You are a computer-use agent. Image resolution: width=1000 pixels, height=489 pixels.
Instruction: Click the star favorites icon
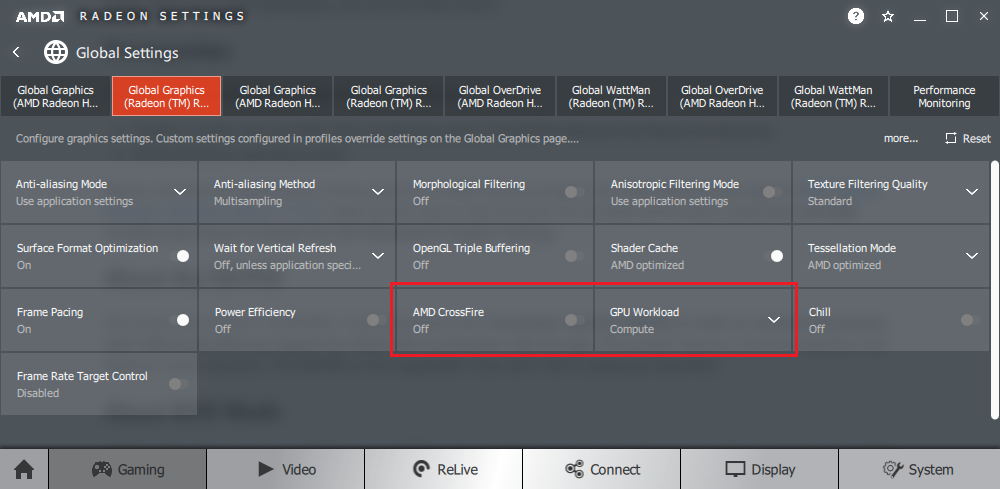pyautogui.click(x=888, y=17)
